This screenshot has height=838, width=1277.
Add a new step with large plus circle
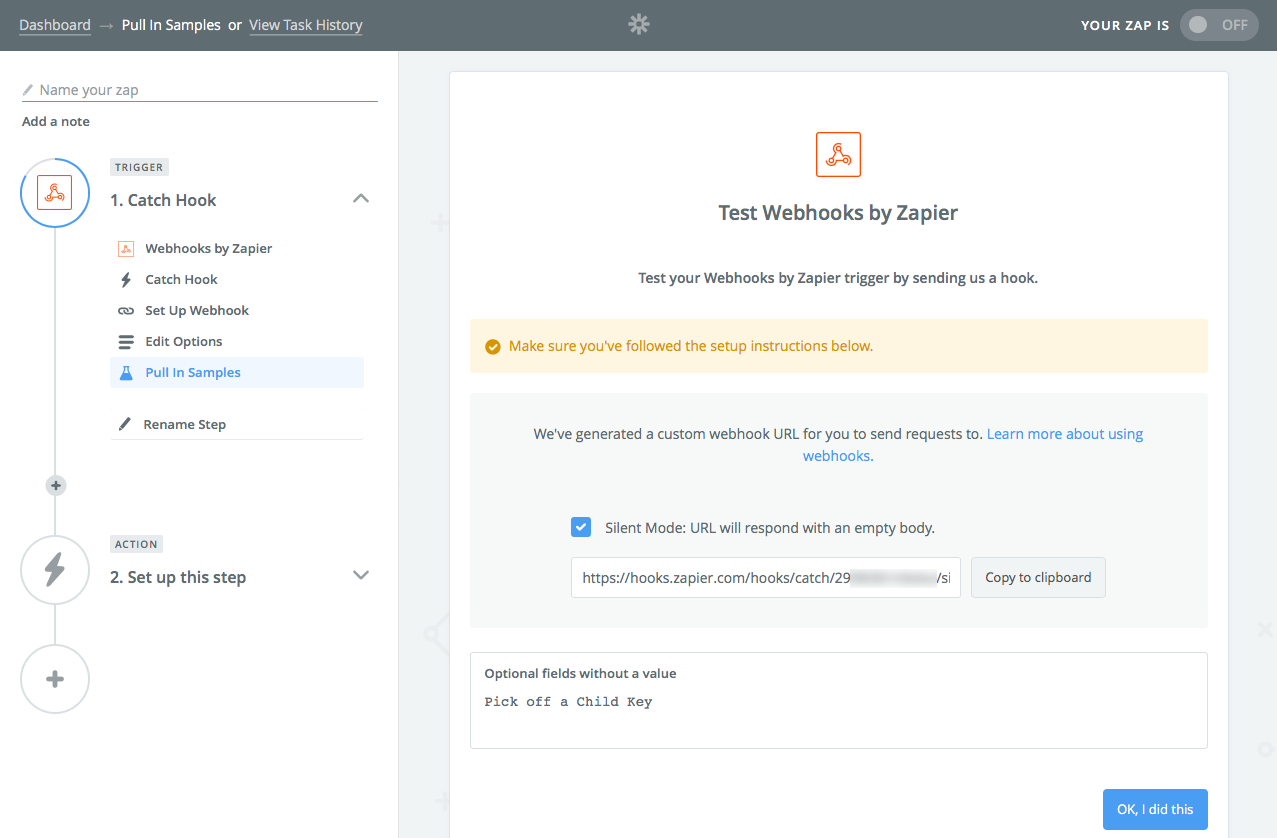tap(55, 680)
